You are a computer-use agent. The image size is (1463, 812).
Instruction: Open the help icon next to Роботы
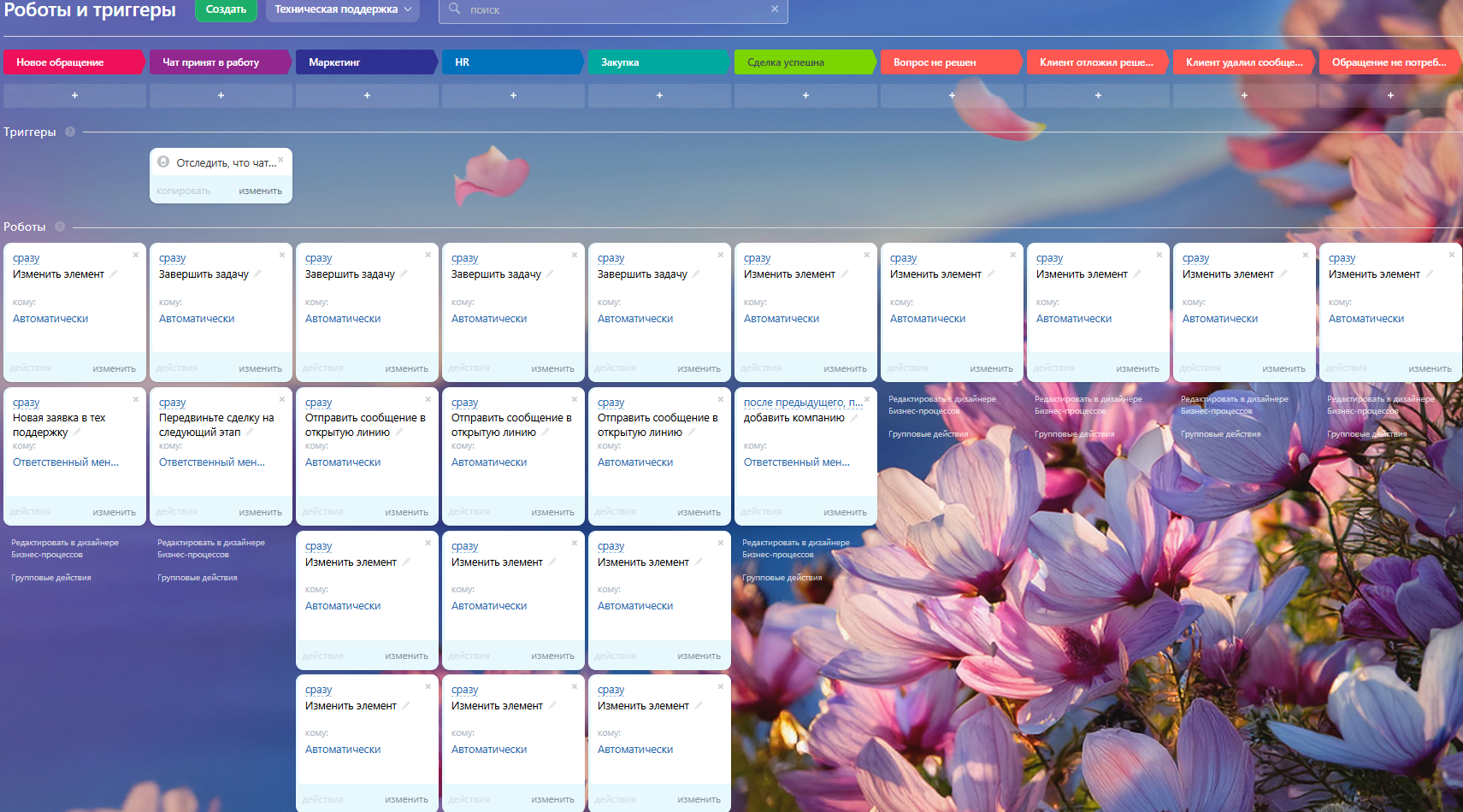click(x=60, y=227)
